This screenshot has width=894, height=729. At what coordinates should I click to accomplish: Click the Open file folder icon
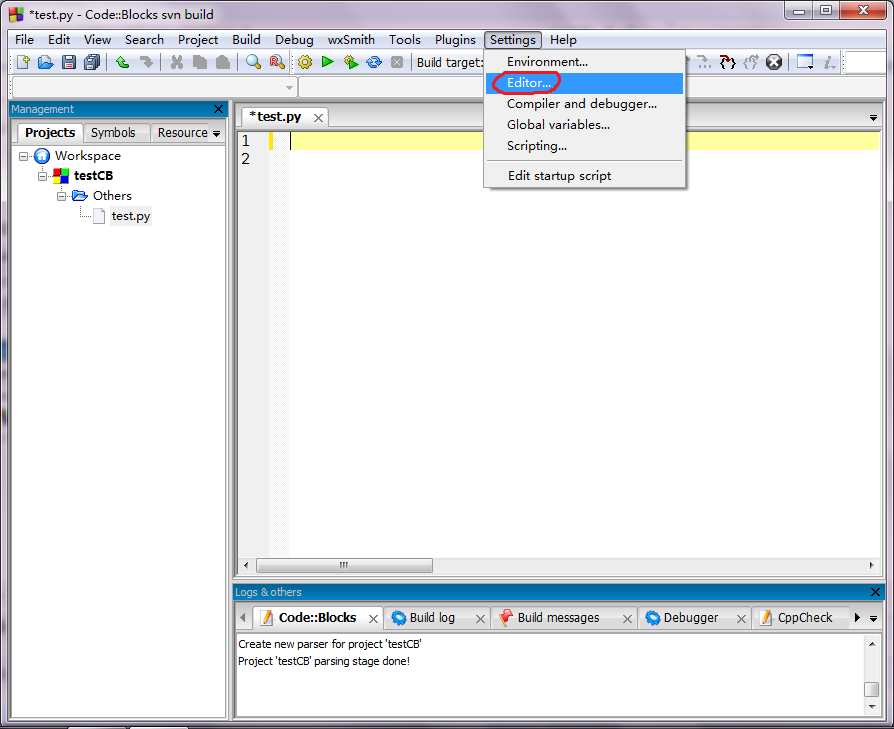point(46,62)
